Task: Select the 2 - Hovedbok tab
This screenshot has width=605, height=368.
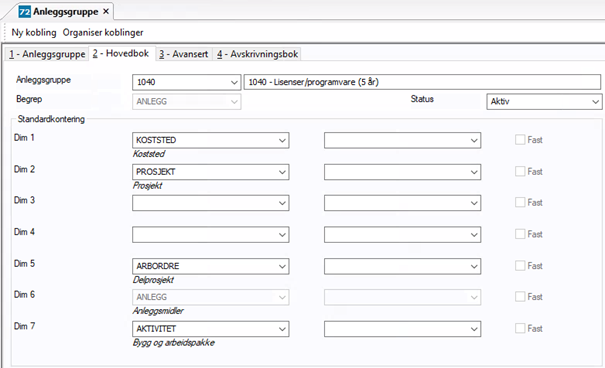Action: tap(121, 53)
